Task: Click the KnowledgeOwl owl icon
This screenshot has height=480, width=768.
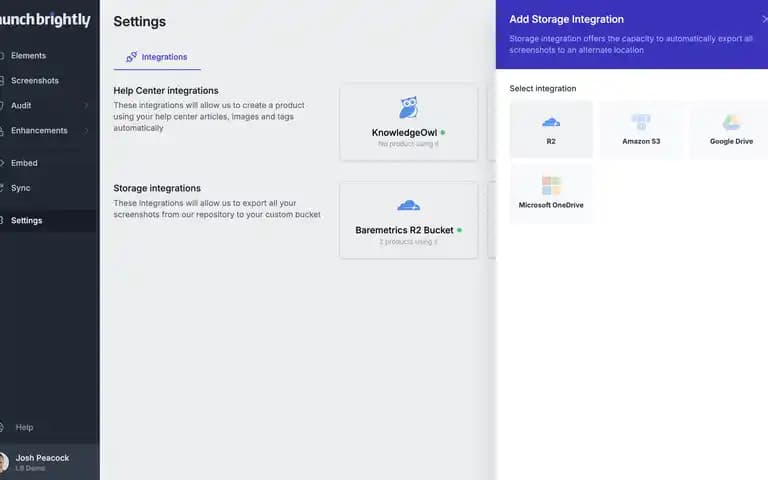Action: pos(408,108)
